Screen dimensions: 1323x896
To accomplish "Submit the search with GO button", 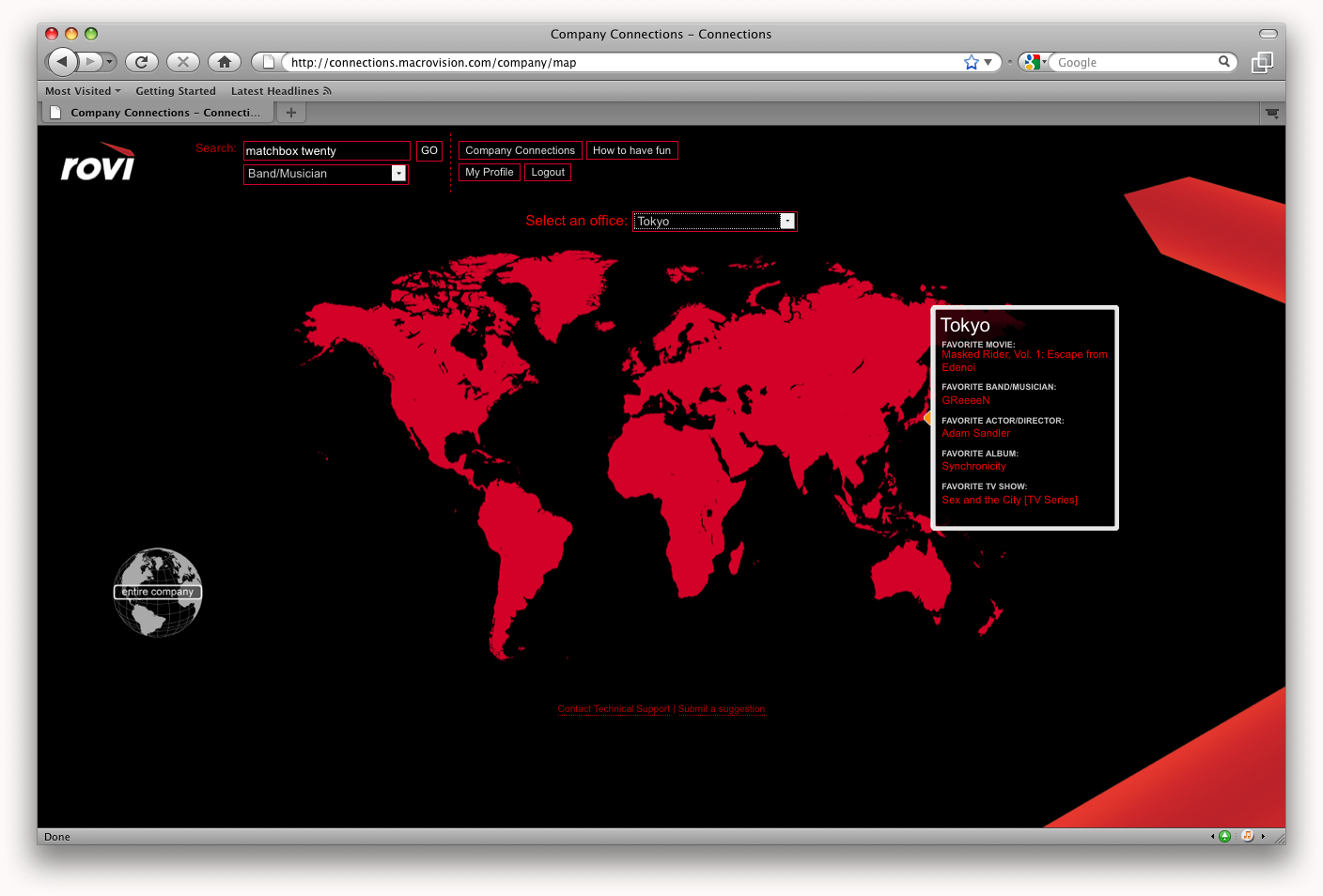I will [x=429, y=151].
